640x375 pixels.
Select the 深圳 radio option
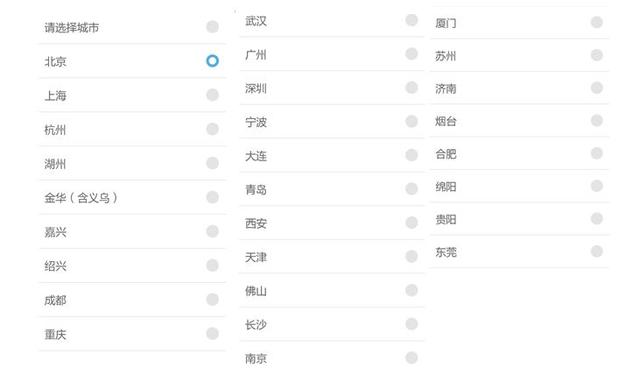tap(411, 87)
